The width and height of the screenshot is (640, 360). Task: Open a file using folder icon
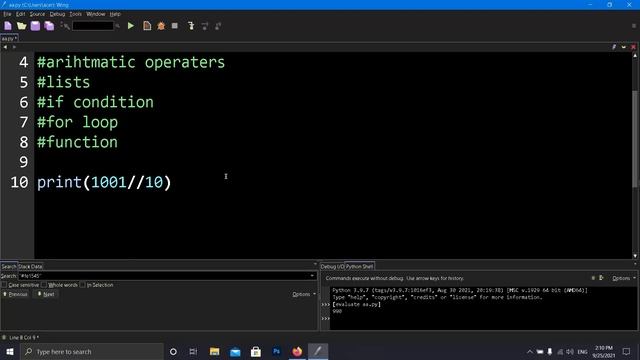tap(22, 26)
